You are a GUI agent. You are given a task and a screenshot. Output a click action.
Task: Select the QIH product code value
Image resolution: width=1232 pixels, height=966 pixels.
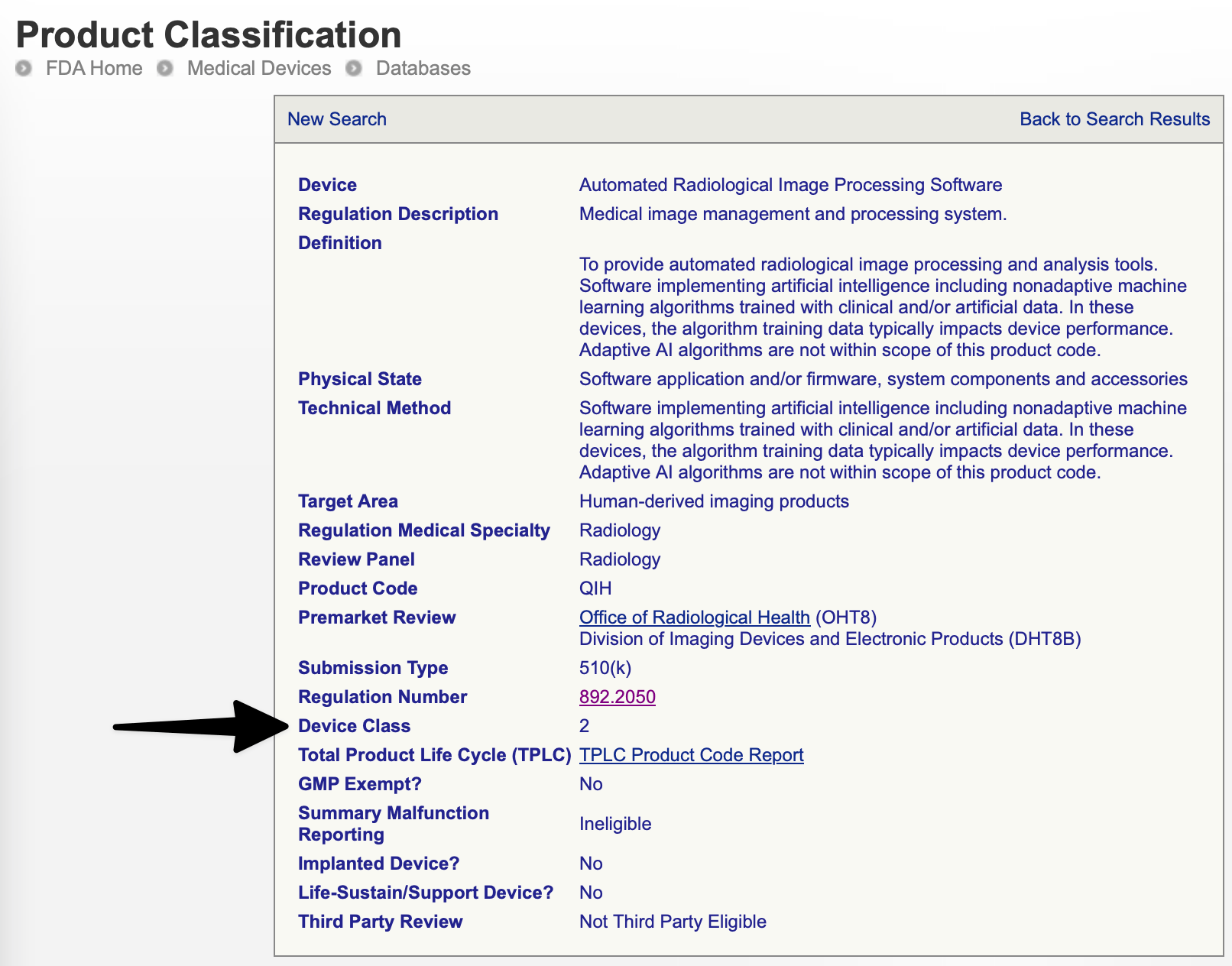tap(595, 588)
